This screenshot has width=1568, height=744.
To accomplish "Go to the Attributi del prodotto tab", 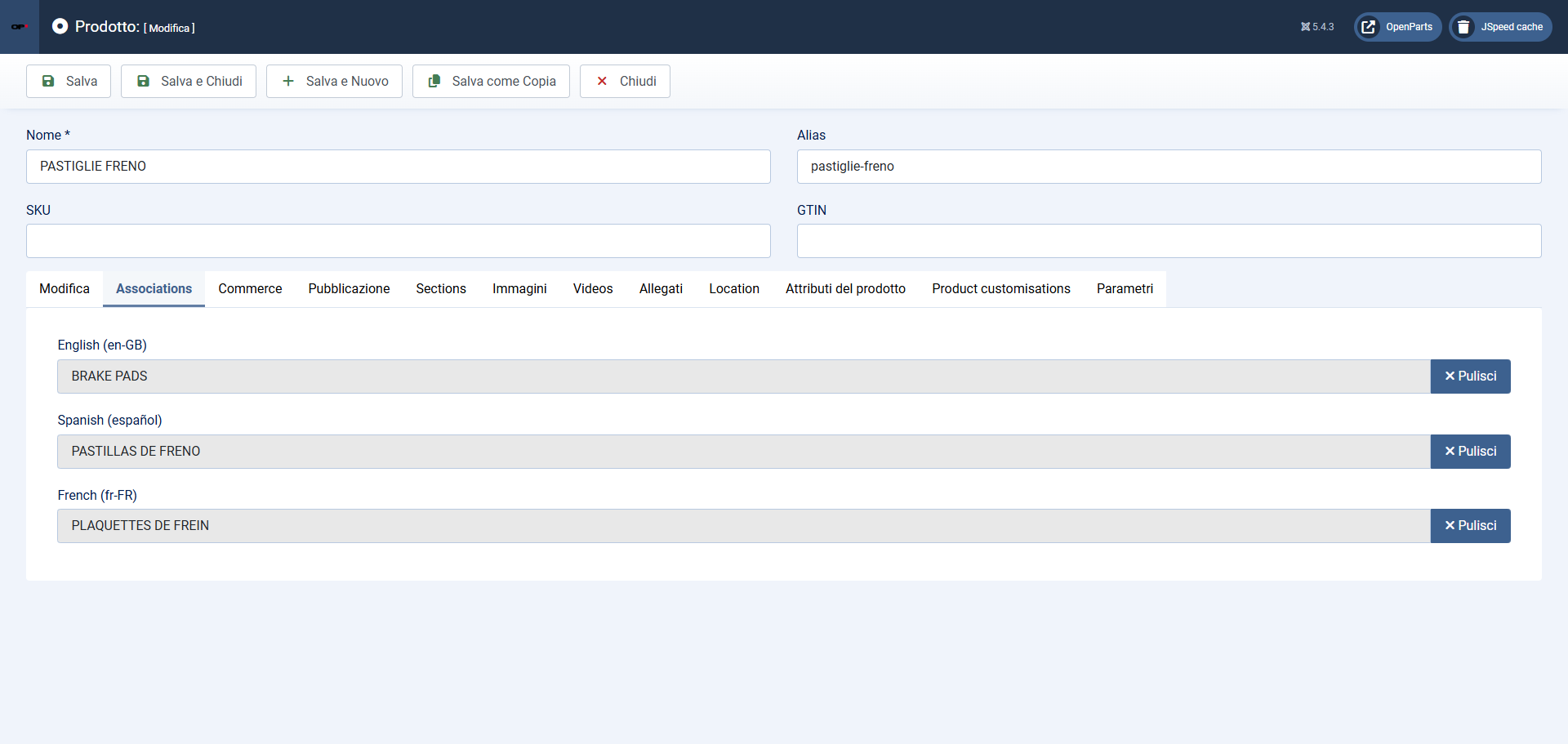I will tap(845, 289).
